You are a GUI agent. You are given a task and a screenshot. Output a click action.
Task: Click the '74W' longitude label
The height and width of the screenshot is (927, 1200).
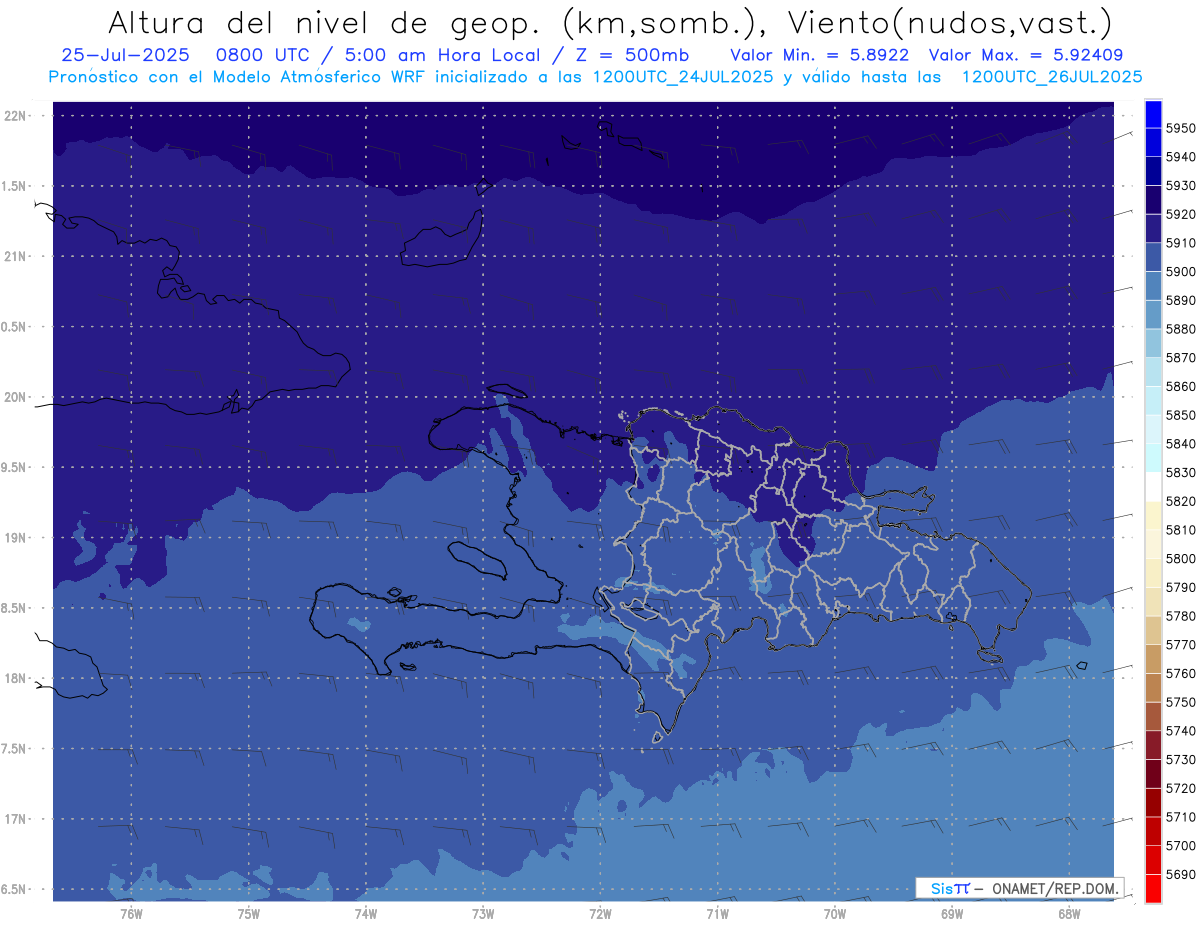coord(366,913)
